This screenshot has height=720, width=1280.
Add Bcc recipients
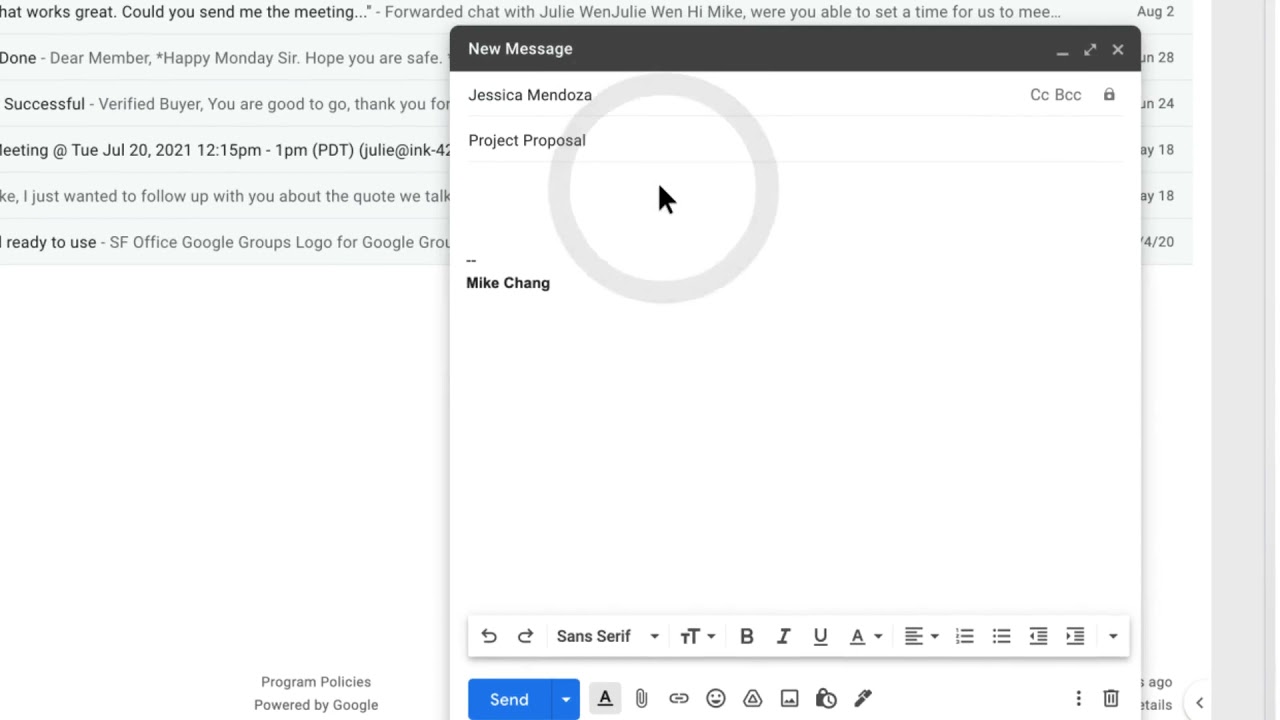(1068, 95)
